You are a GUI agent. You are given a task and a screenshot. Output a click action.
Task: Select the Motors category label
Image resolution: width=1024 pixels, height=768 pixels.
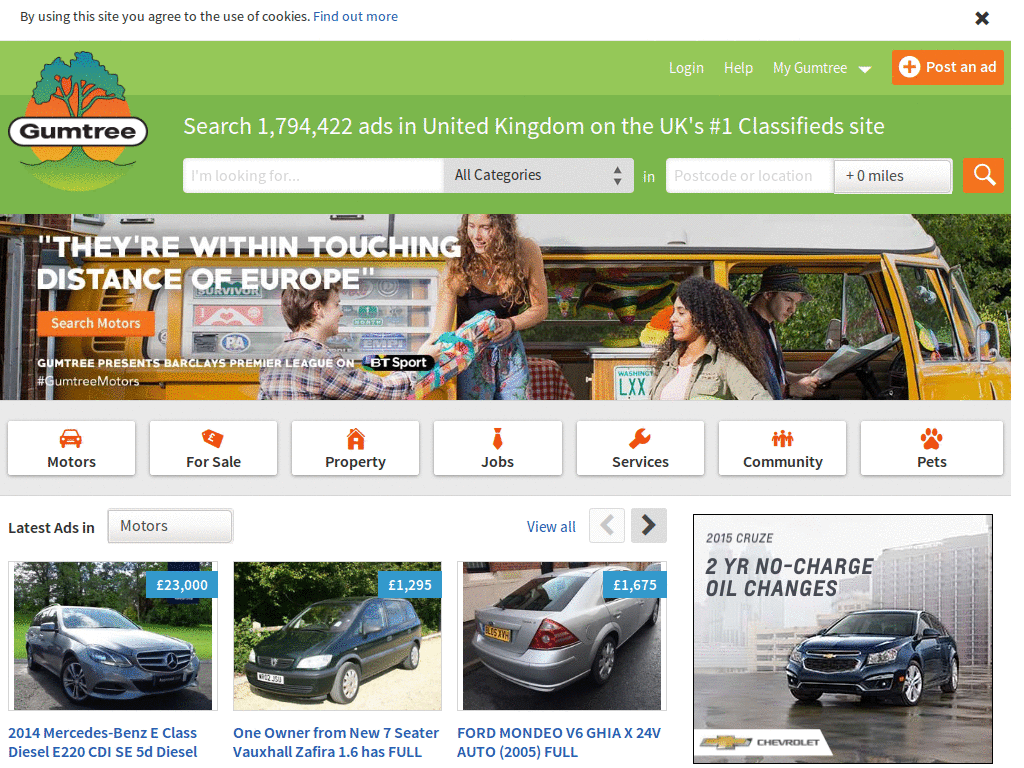click(71, 462)
